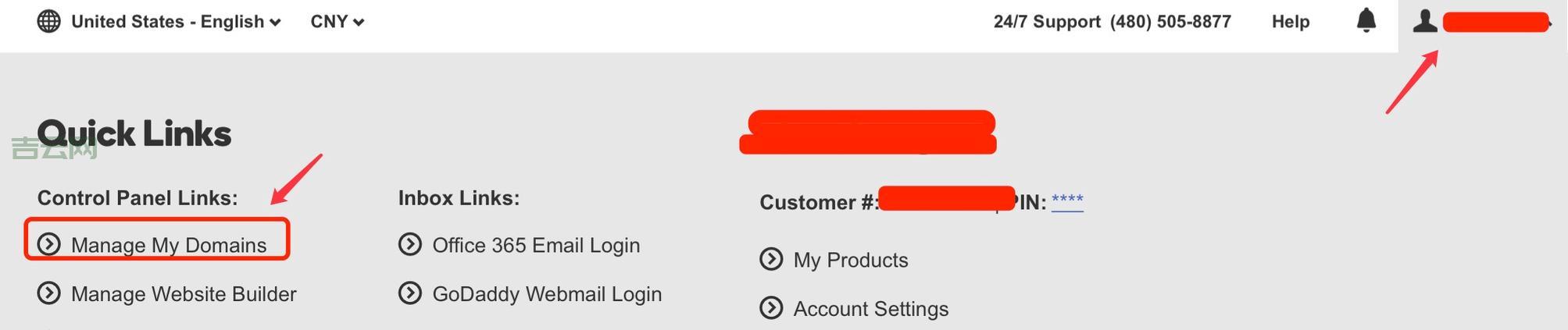Screen dimensions: 1568x330
Task: Click the user account profile icon
Action: [x=1425, y=21]
